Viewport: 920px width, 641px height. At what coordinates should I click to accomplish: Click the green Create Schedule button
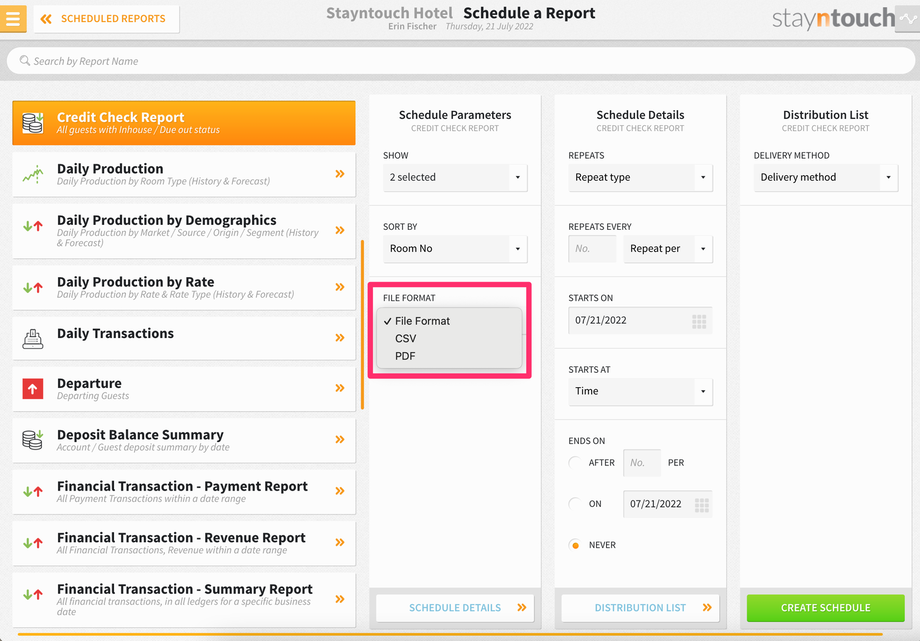click(826, 608)
